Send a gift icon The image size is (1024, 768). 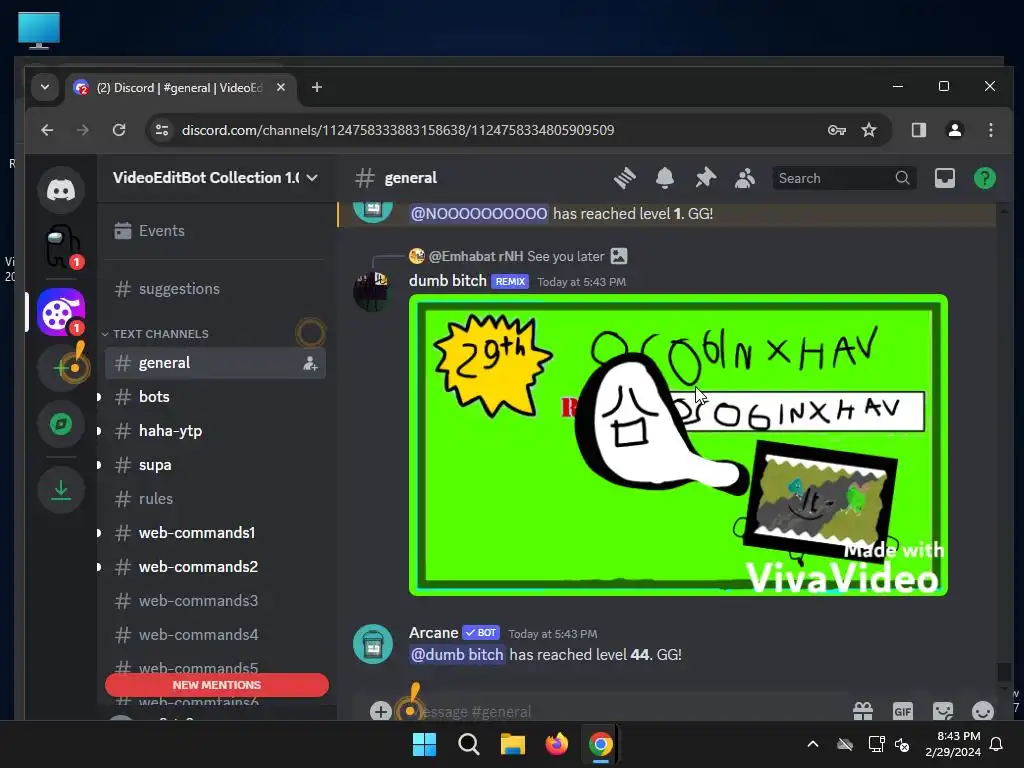click(863, 711)
